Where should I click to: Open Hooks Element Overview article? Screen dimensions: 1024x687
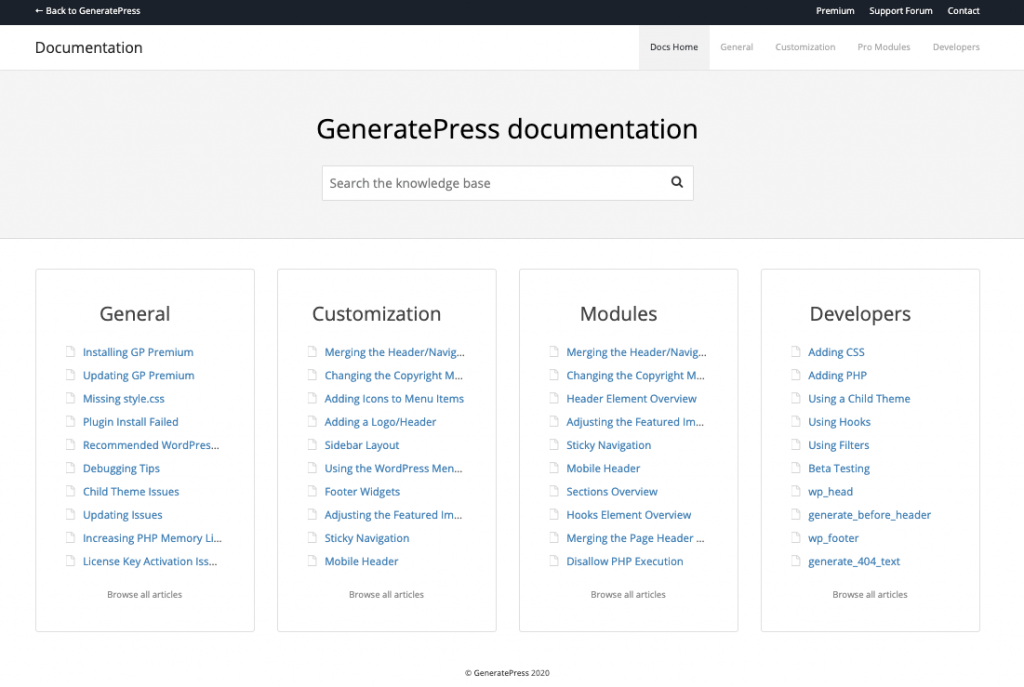(628, 515)
